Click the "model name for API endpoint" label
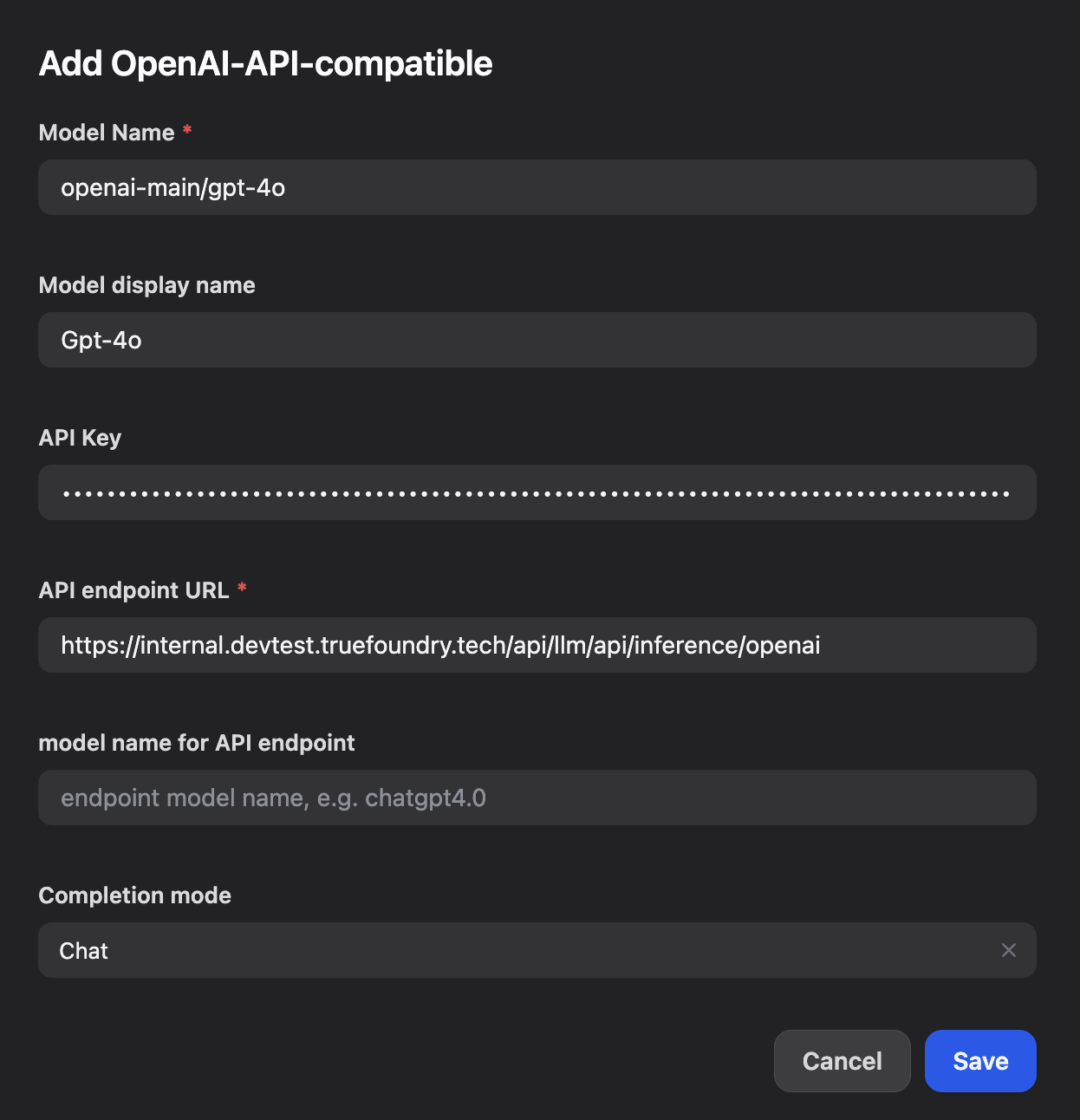 [x=197, y=743]
